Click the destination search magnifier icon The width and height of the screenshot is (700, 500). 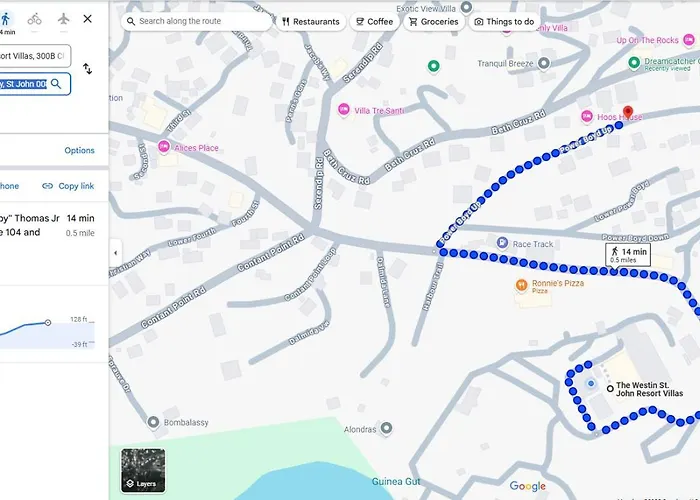pos(56,84)
